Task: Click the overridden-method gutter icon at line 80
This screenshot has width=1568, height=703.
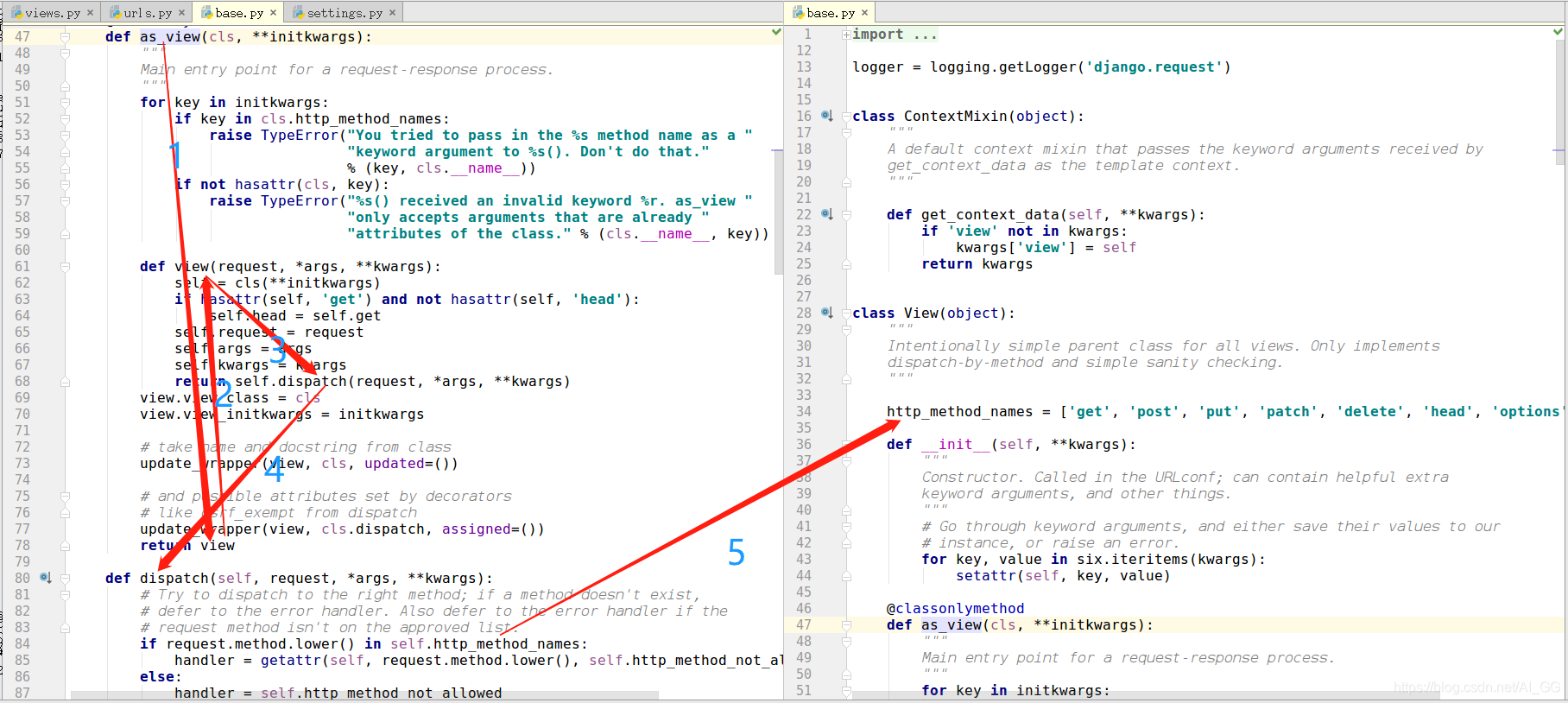Action: click(x=45, y=578)
